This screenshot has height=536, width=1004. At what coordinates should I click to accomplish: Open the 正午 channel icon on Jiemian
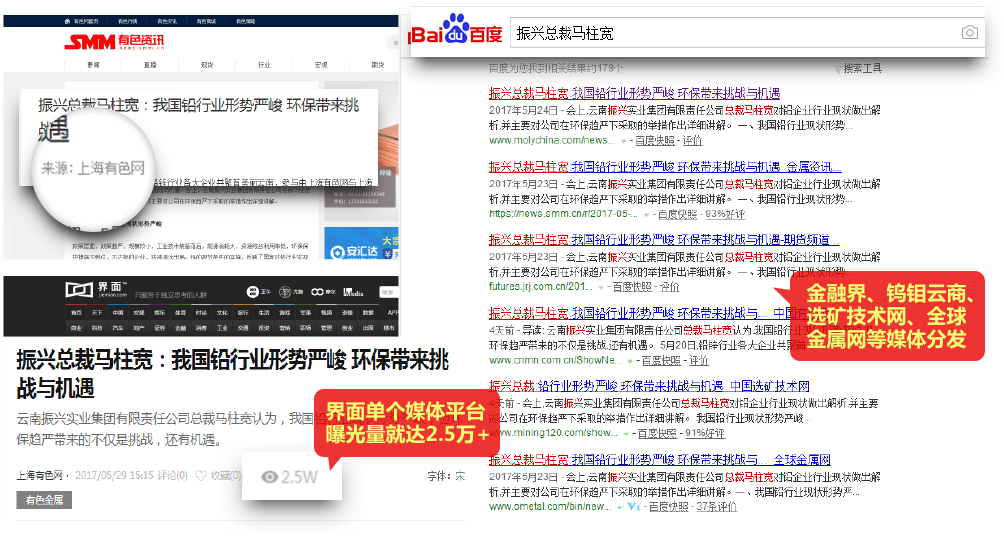(x=259, y=292)
